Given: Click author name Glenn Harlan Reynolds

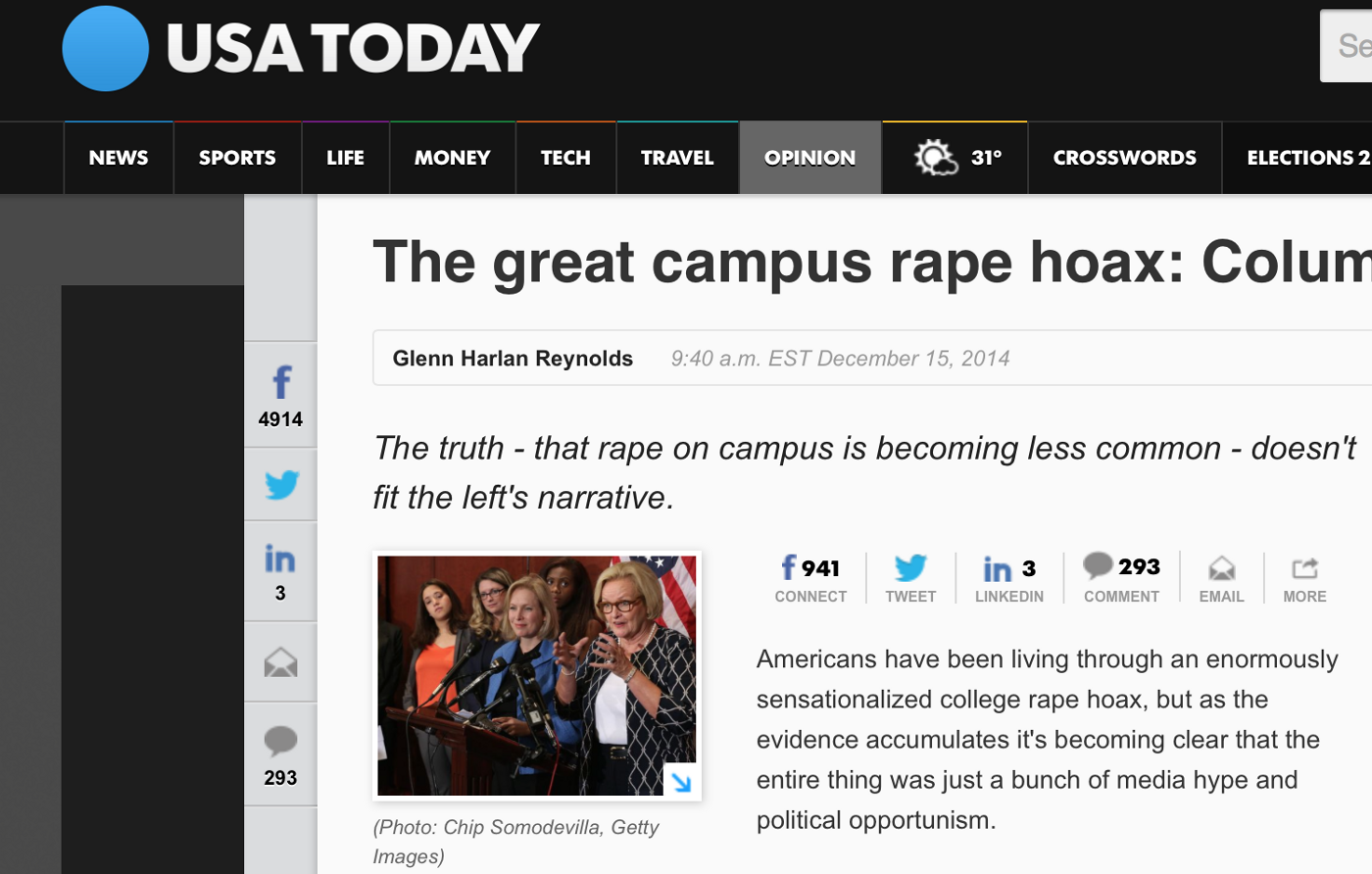Looking at the screenshot, I should tap(513, 359).
